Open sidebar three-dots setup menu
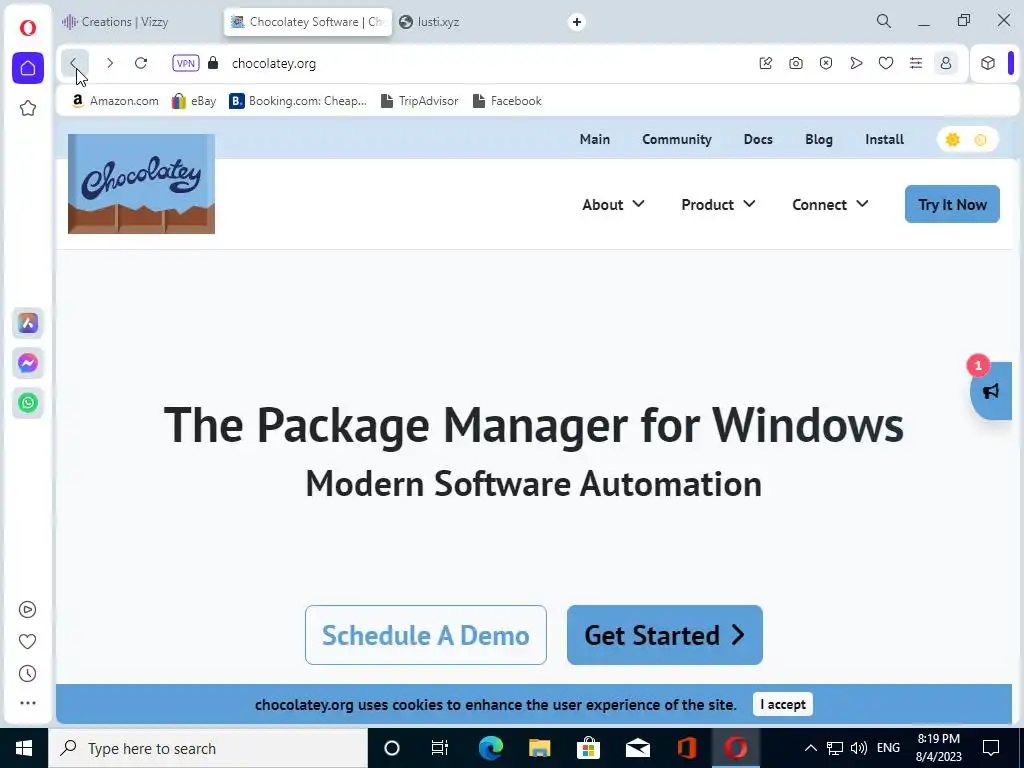The image size is (1024, 768). click(x=27, y=703)
